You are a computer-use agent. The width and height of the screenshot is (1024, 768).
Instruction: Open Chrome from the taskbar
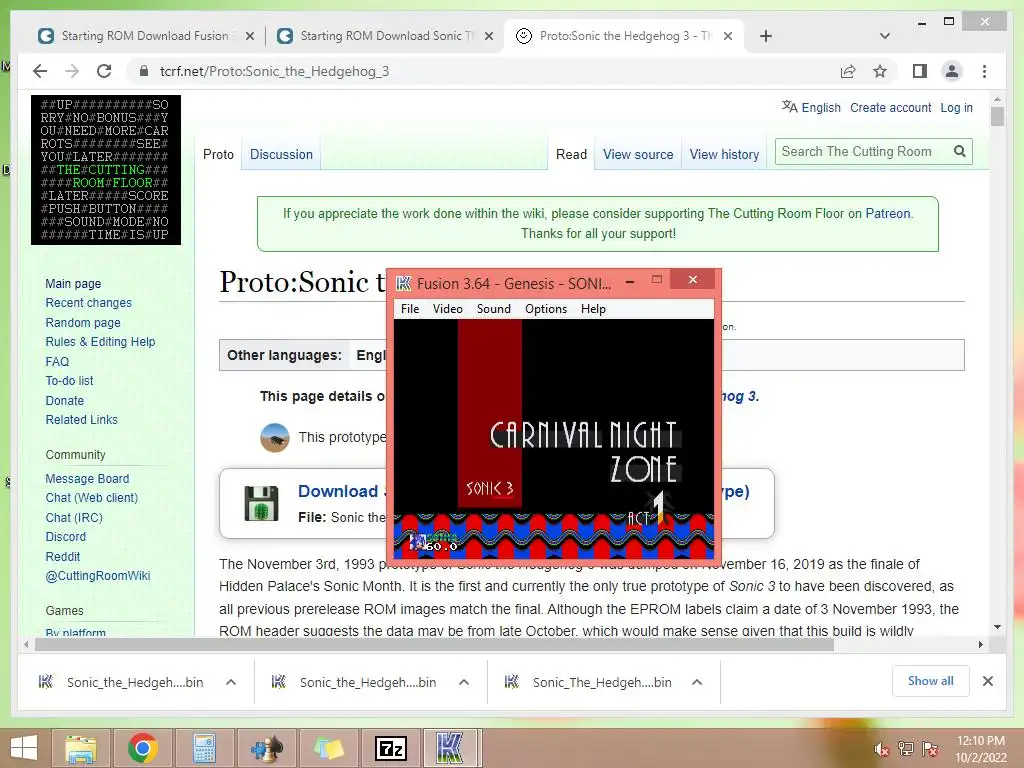click(142, 748)
